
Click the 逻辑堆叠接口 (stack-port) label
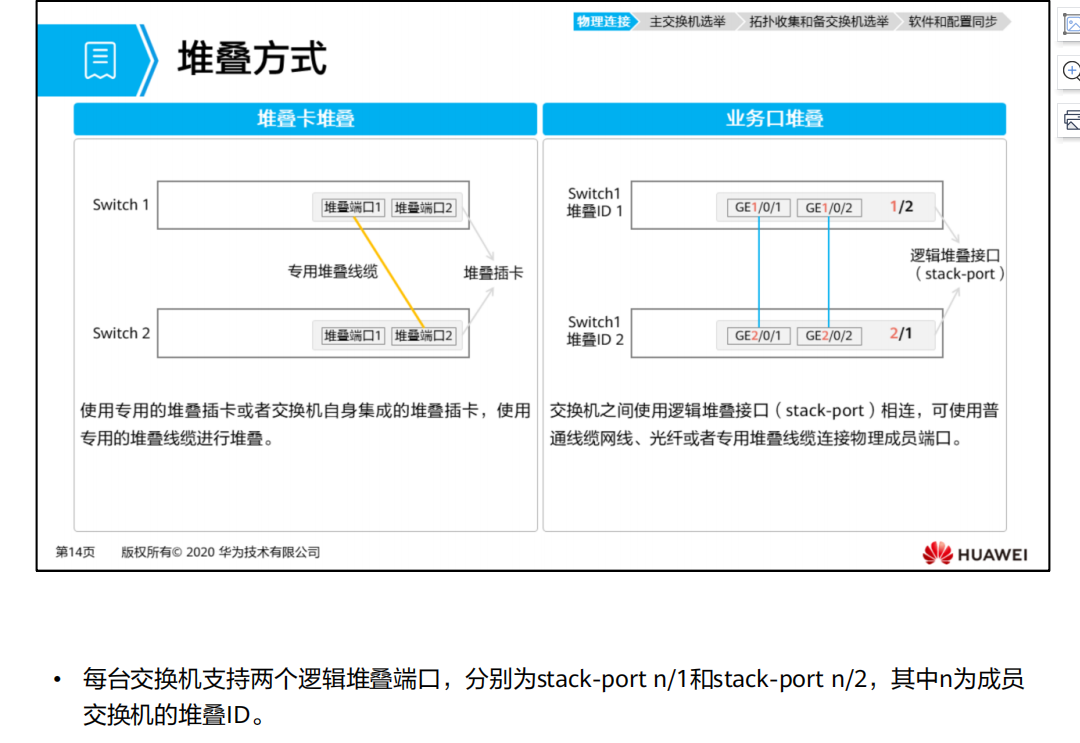point(957,264)
